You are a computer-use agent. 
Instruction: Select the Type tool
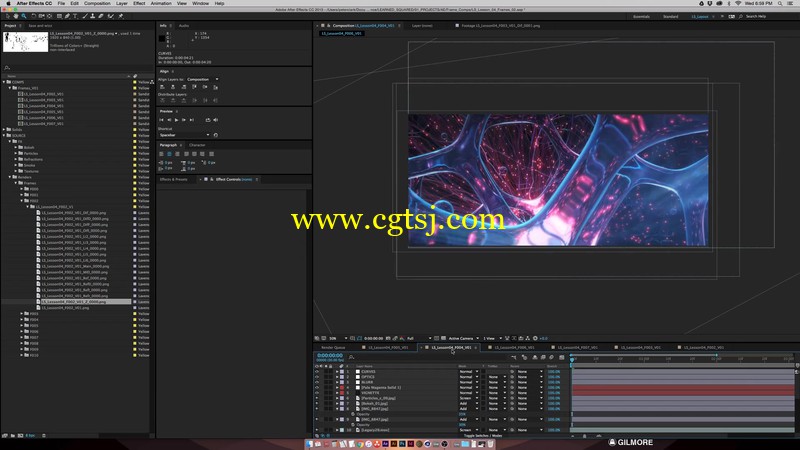tap(75, 16)
